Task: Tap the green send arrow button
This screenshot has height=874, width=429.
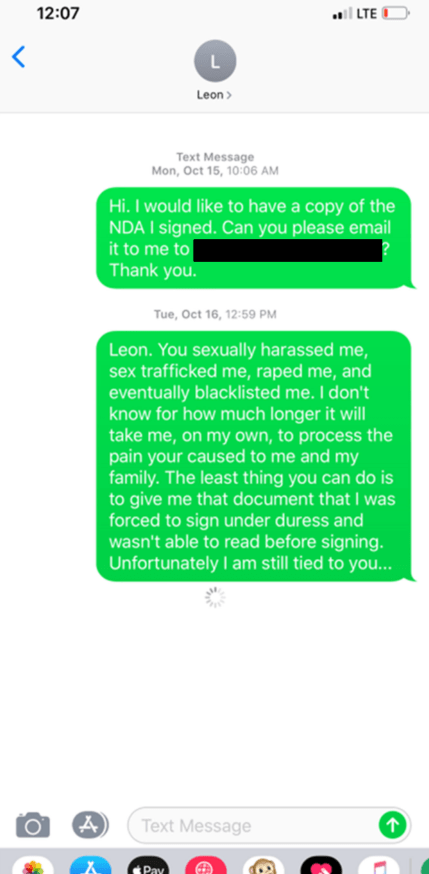Action: pyautogui.click(x=392, y=825)
